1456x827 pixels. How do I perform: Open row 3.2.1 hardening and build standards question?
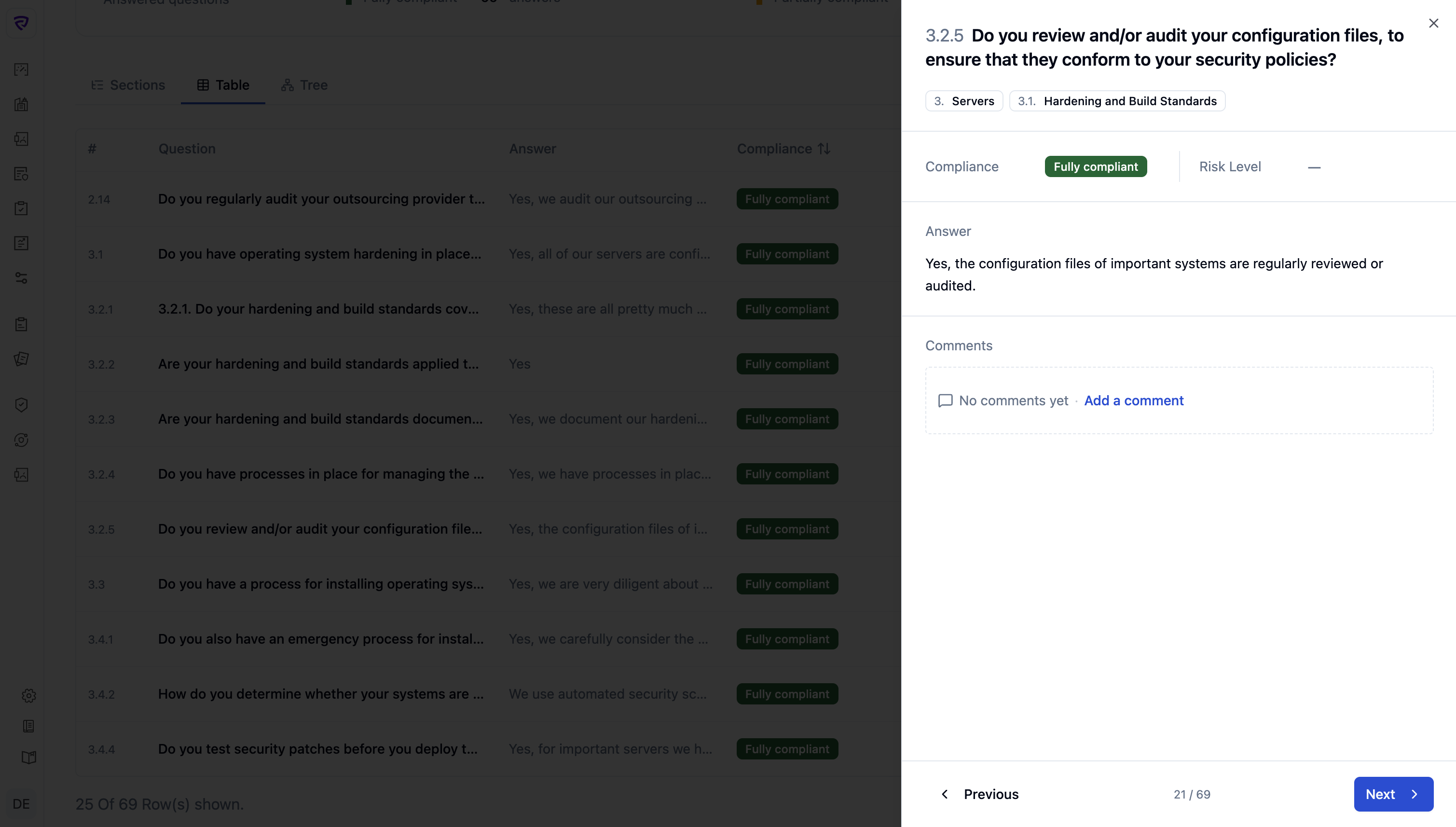tap(318, 309)
